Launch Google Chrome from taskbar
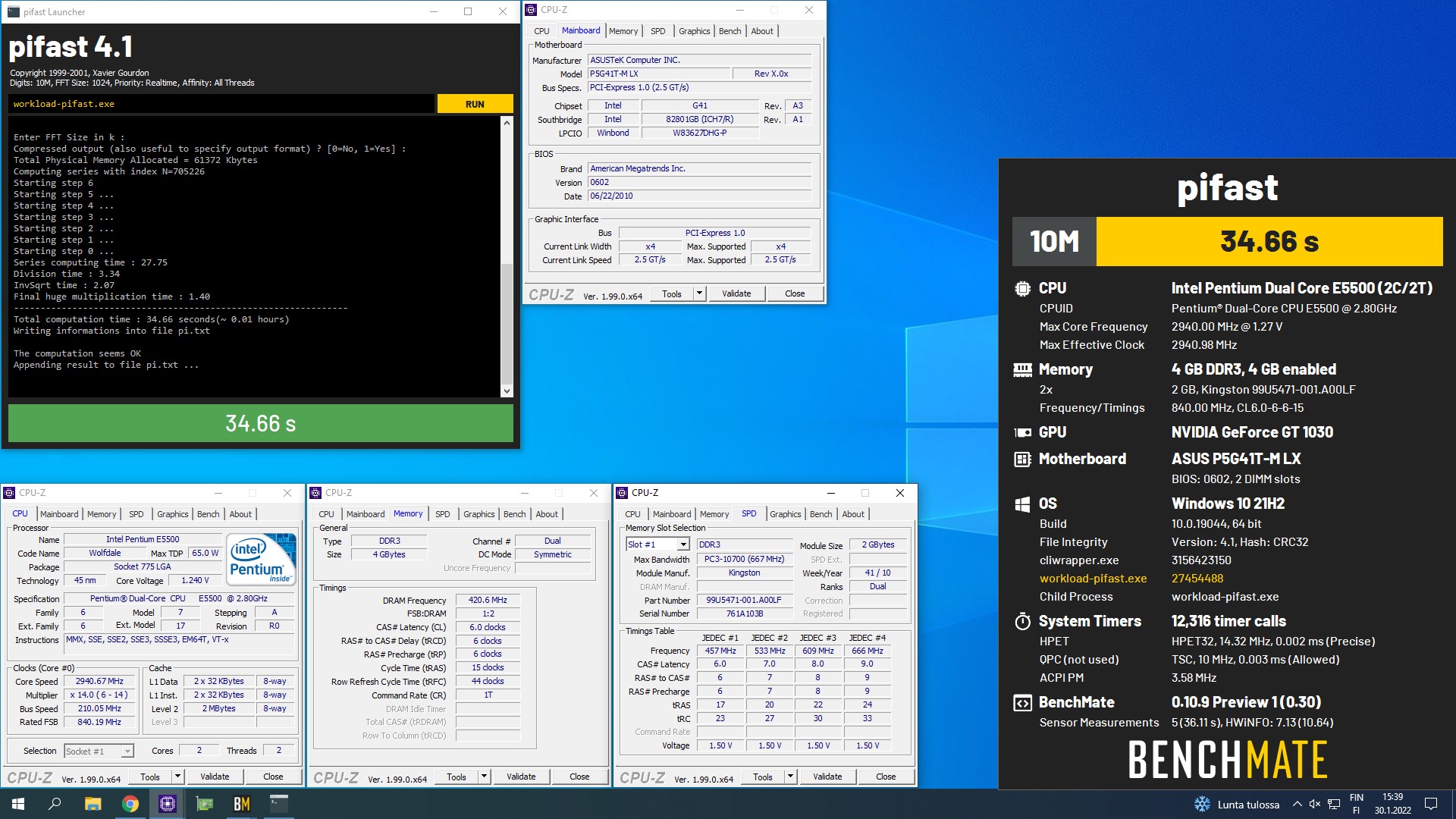 click(130, 804)
